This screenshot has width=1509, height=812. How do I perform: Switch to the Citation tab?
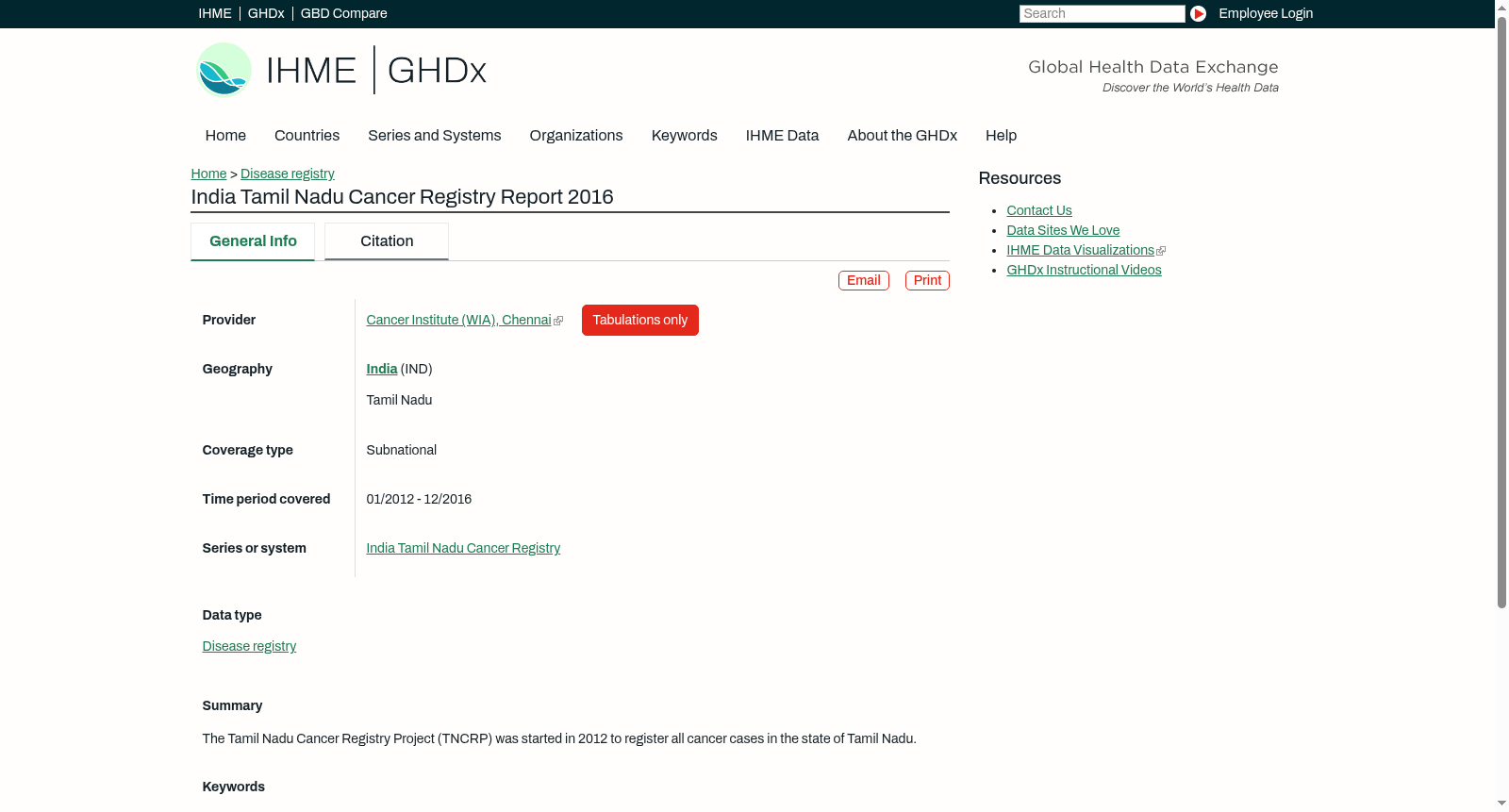click(x=387, y=241)
